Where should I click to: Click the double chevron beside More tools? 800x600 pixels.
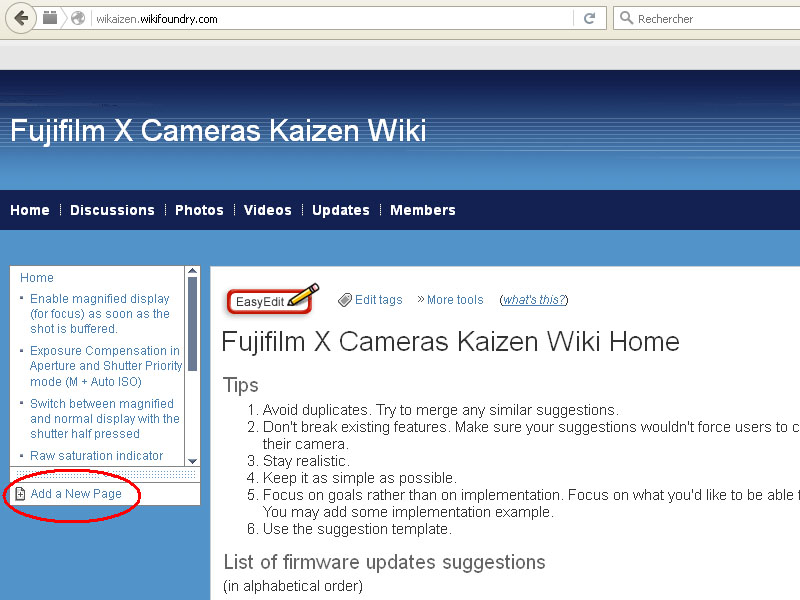[420, 299]
